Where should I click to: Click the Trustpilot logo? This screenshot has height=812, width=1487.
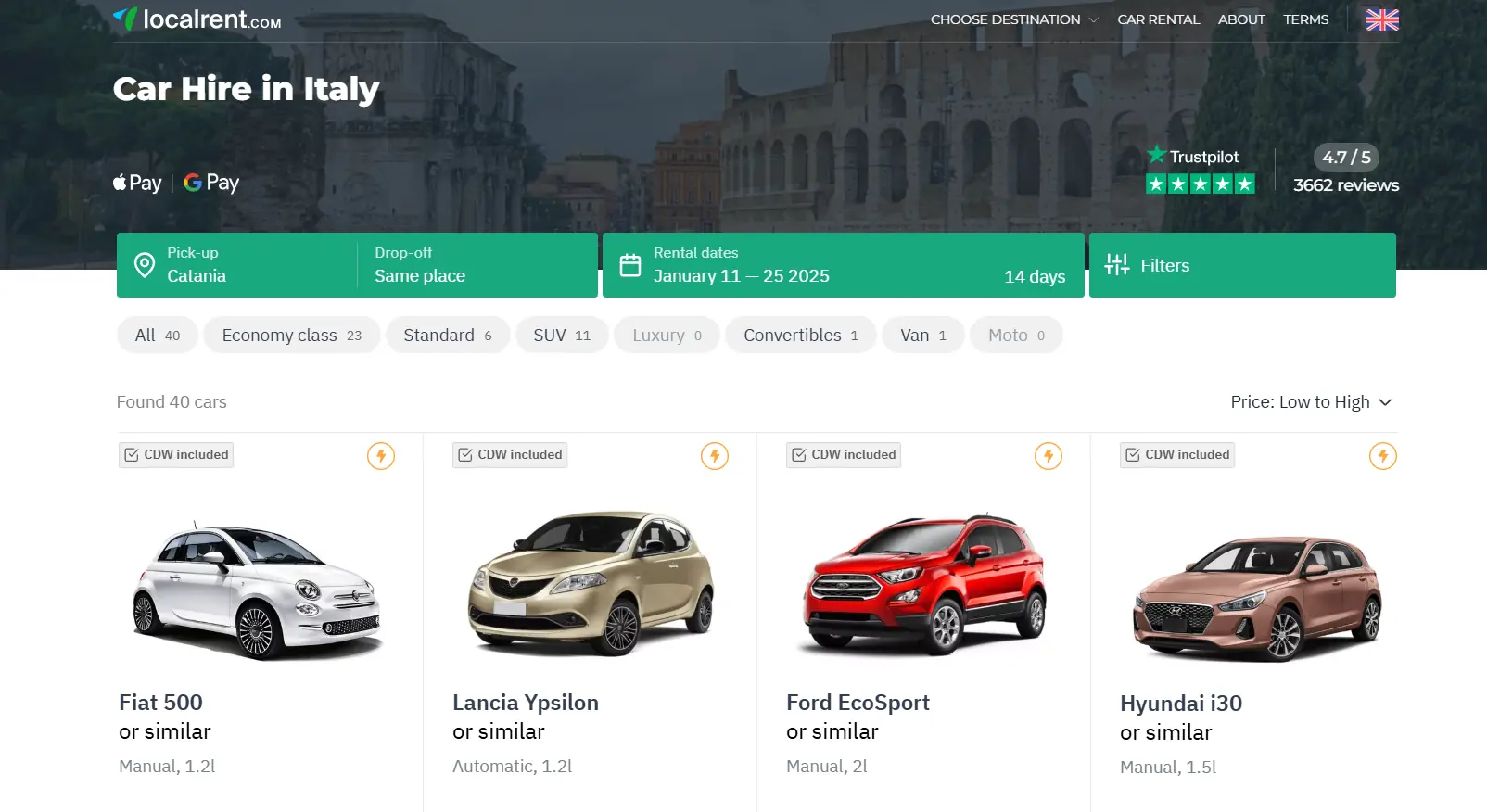coord(1193,156)
